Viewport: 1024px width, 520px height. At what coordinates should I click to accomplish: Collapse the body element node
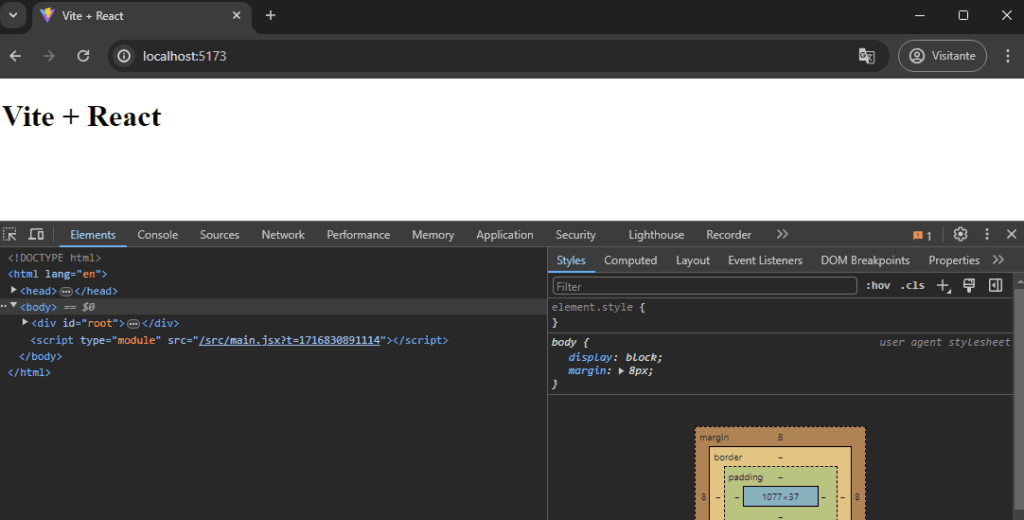click(x=14, y=306)
